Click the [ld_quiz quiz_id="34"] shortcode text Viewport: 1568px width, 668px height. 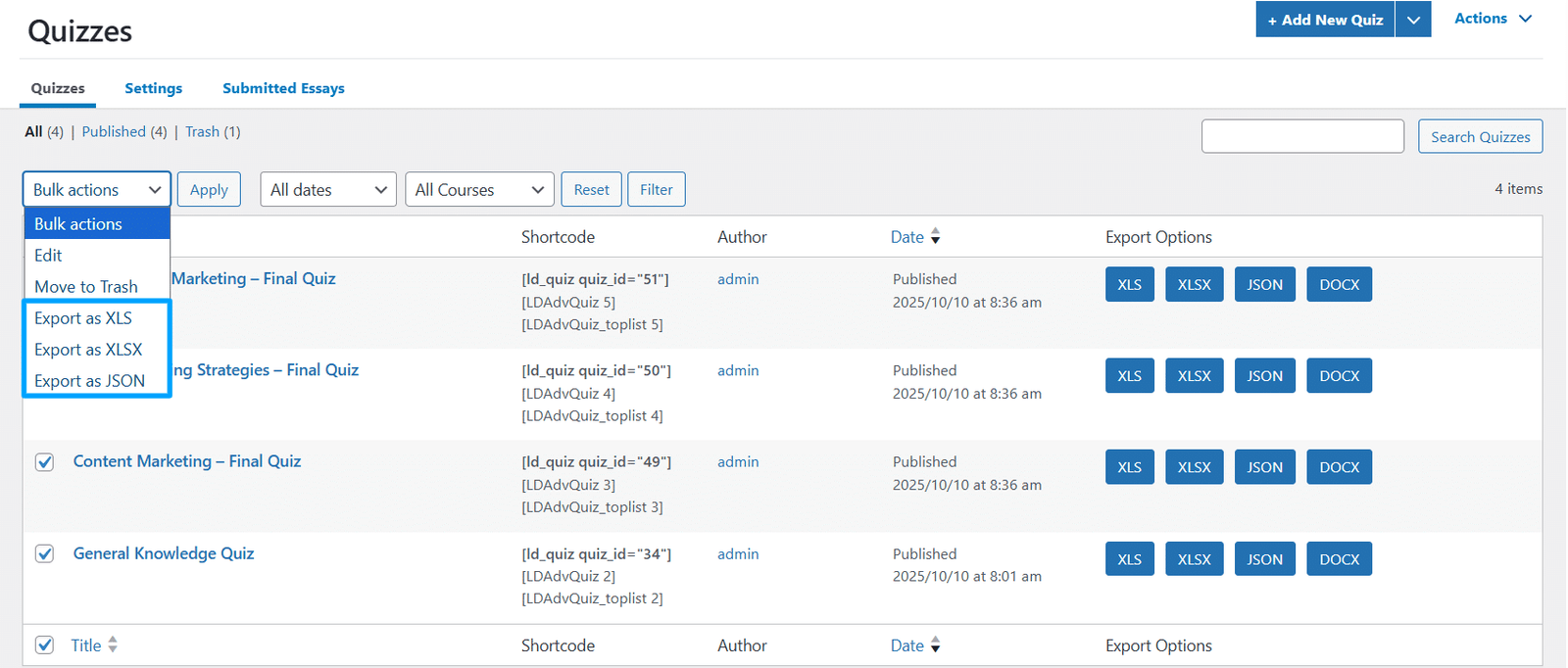(x=596, y=554)
